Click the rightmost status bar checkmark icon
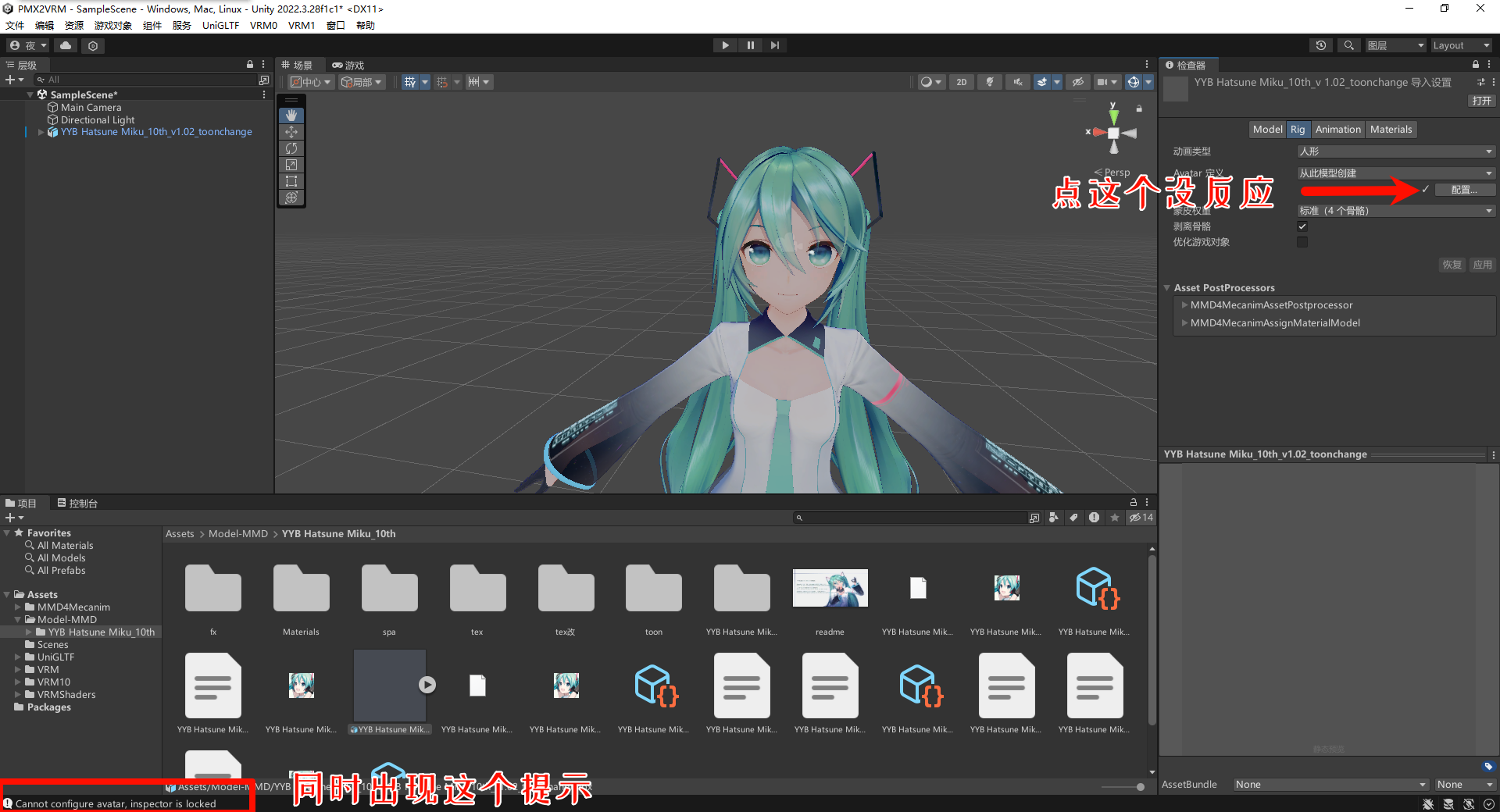This screenshot has height=812, width=1500. 1489,804
